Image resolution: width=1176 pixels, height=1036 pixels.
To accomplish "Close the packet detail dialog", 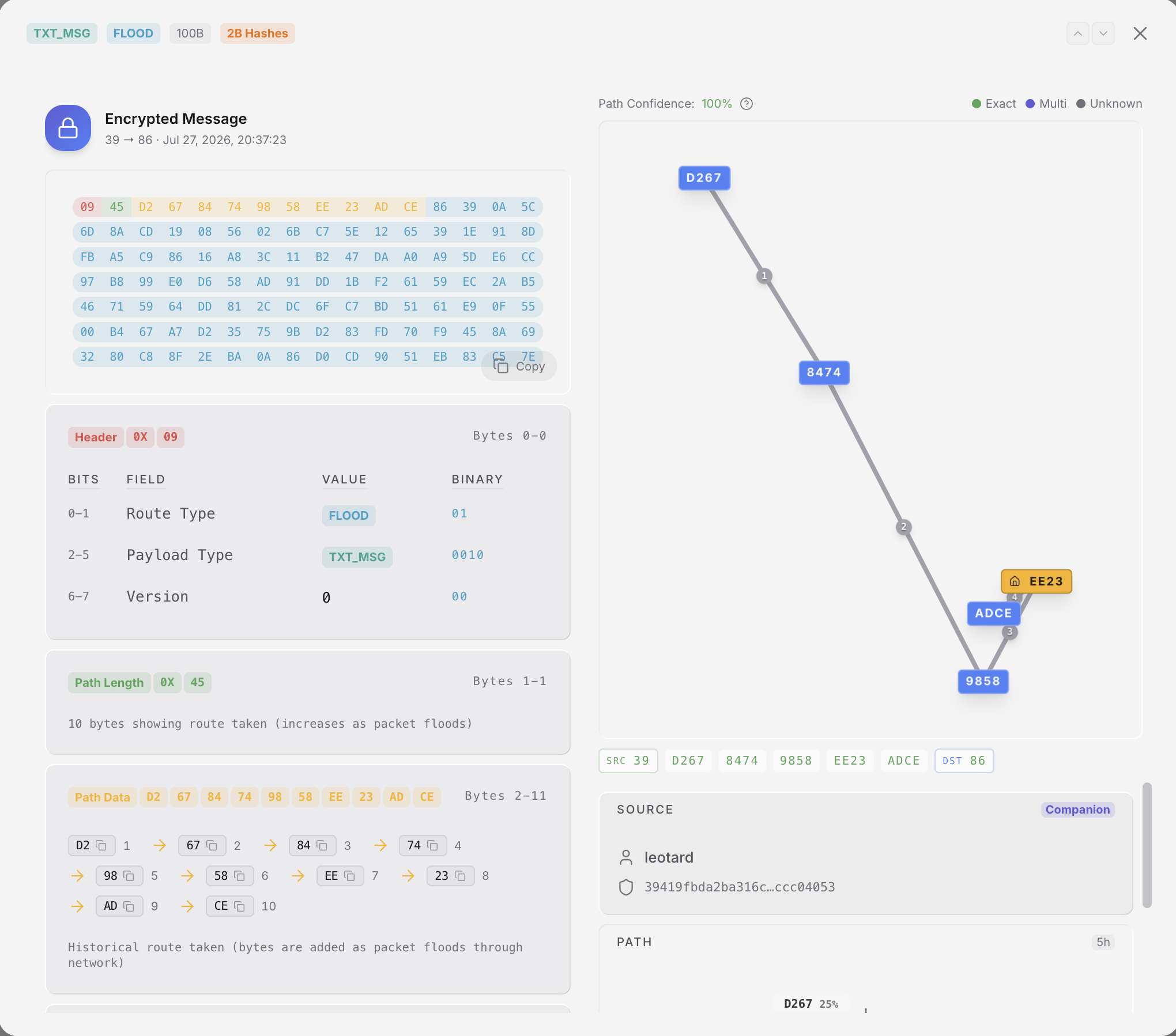I will click(x=1140, y=33).
